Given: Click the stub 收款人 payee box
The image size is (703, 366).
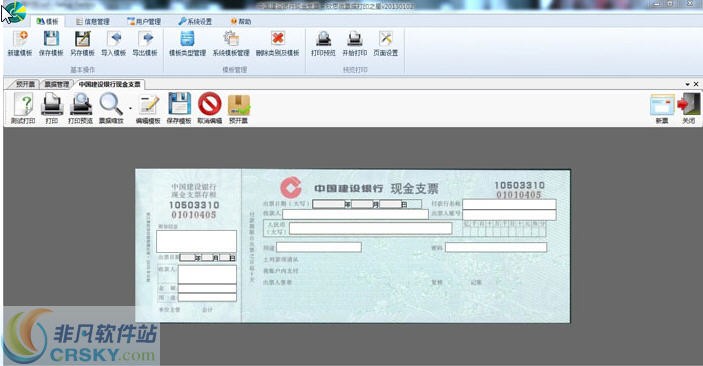Looking at the screenshot, I should [207, 274].
